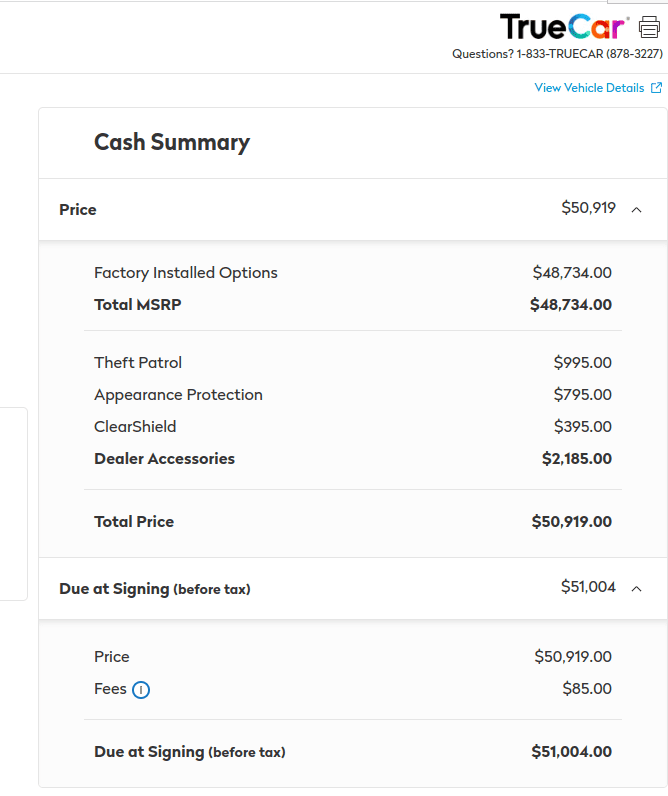Click the $51,004 header amount
Screen dimensions: 668x796
[588, 587]
